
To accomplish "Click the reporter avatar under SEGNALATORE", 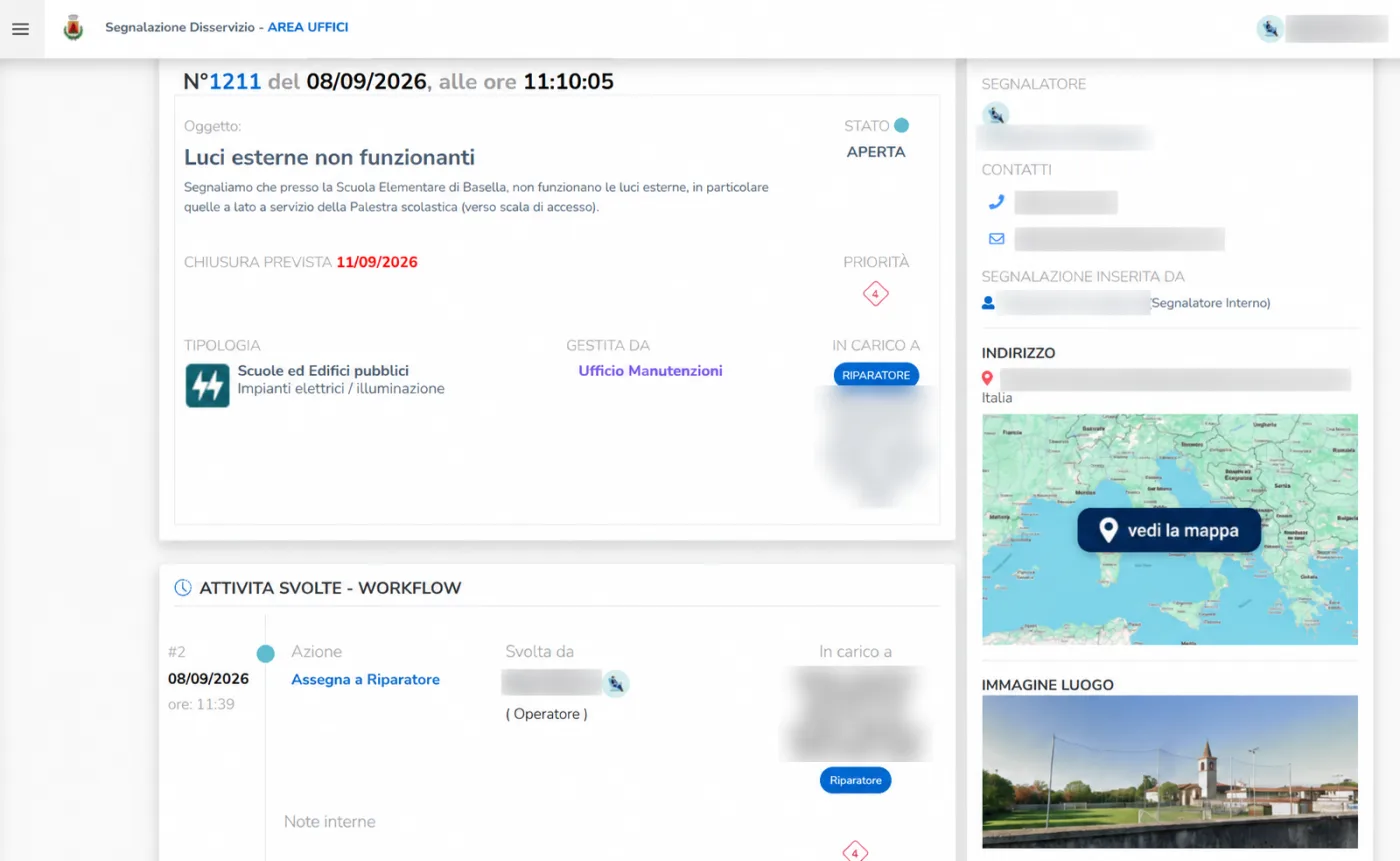I will pyautogui.click(x=996, y=115).
